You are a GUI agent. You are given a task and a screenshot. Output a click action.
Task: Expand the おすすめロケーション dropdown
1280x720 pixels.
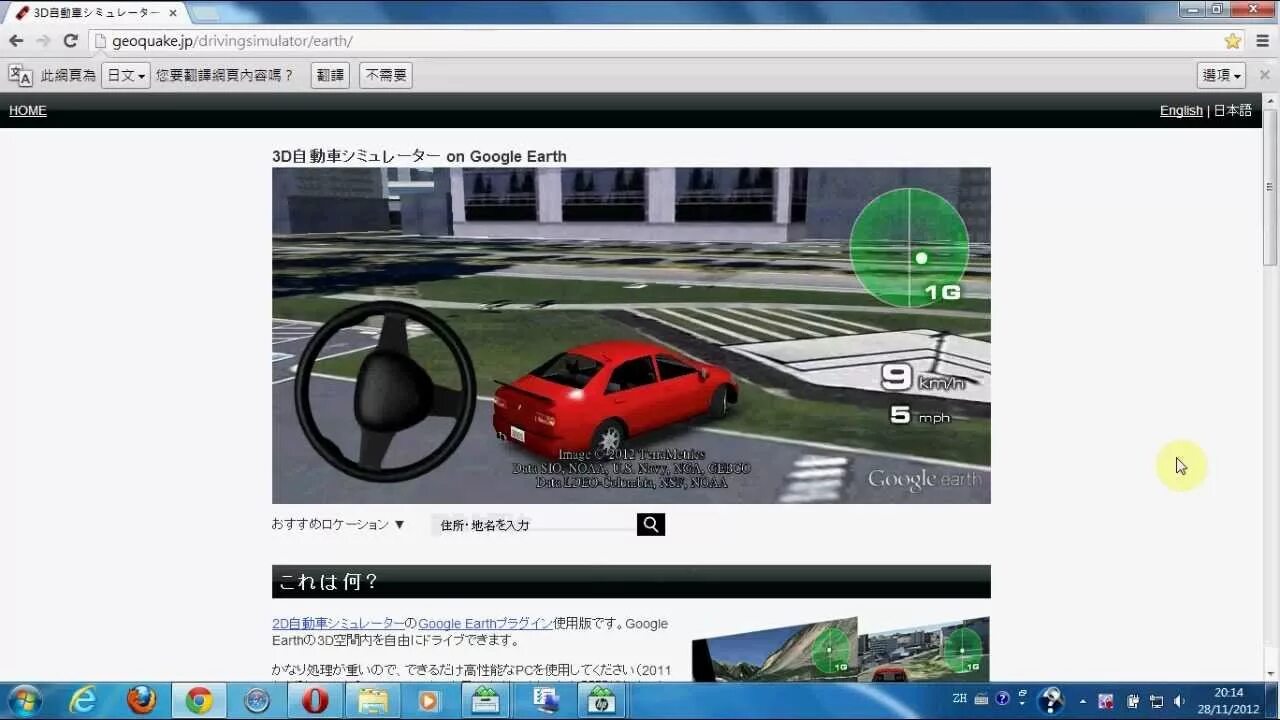tap(338, 524)
